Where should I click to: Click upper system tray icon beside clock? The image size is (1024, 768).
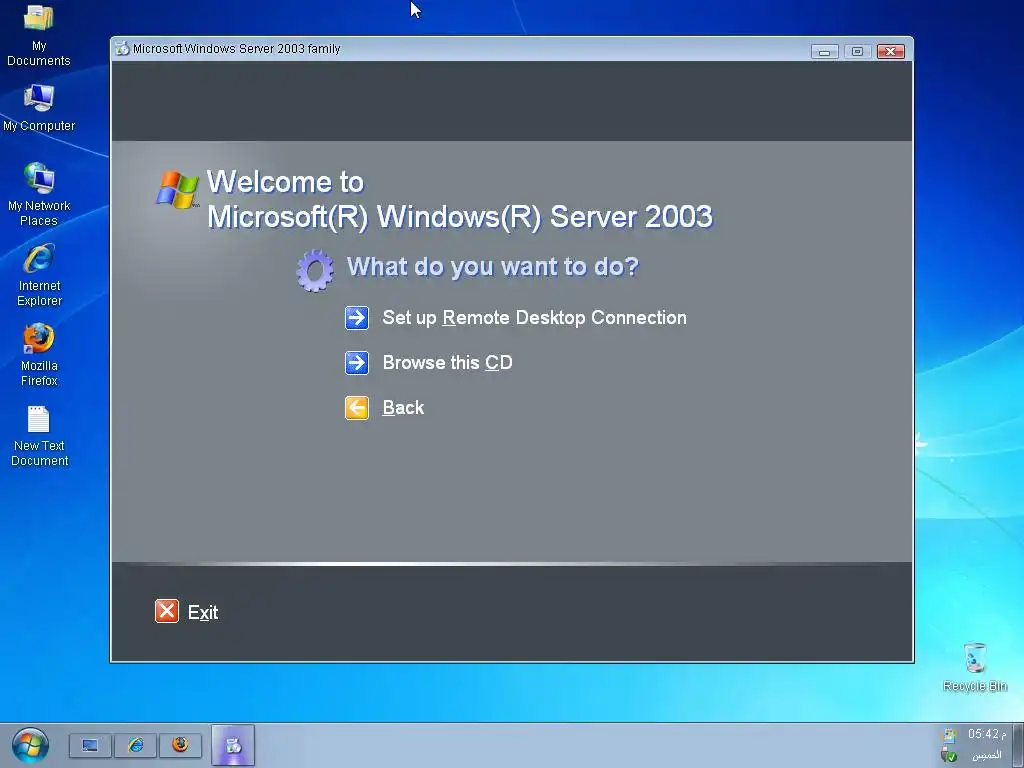tap(949, 735)
